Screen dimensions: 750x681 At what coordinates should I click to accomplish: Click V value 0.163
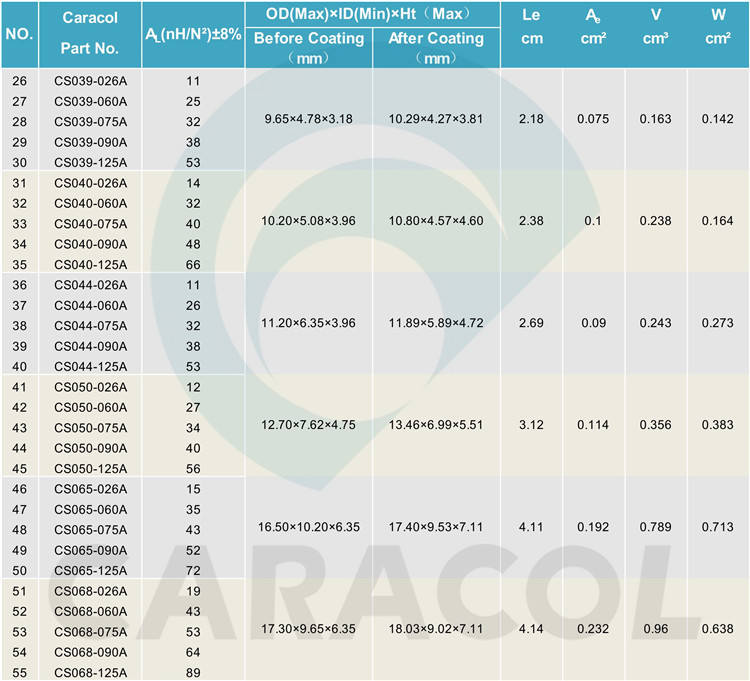(x=656, y=119)
